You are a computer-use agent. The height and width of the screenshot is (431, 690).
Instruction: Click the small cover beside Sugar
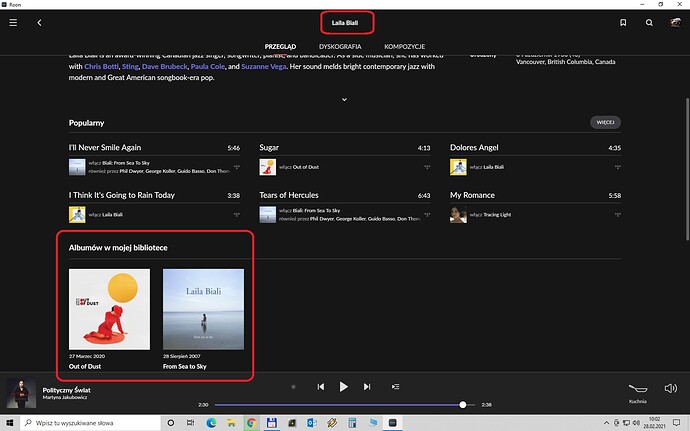(268, 167)
